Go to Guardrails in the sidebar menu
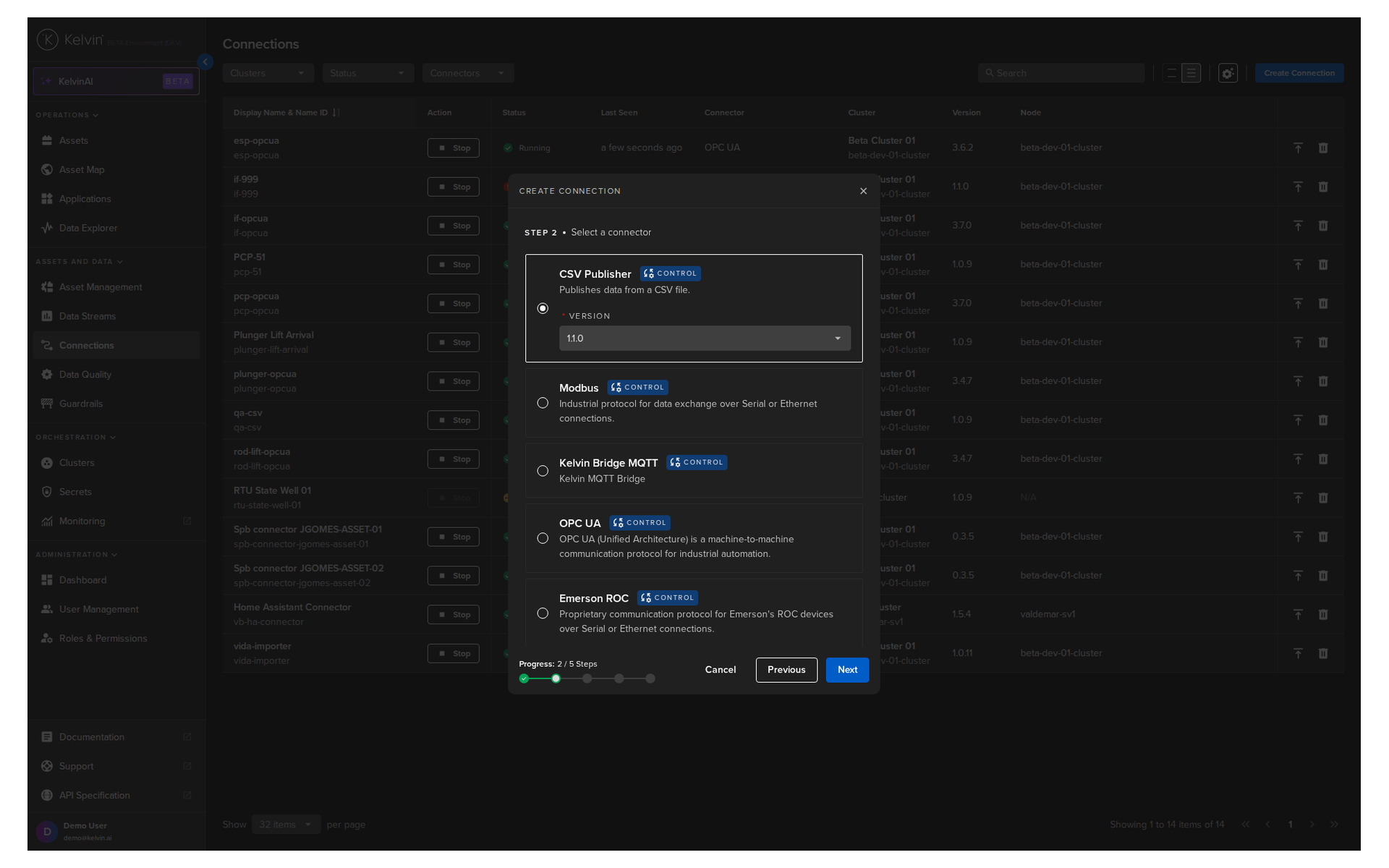The height and width of the screenshot is (868, 1389). coord(80,404)
